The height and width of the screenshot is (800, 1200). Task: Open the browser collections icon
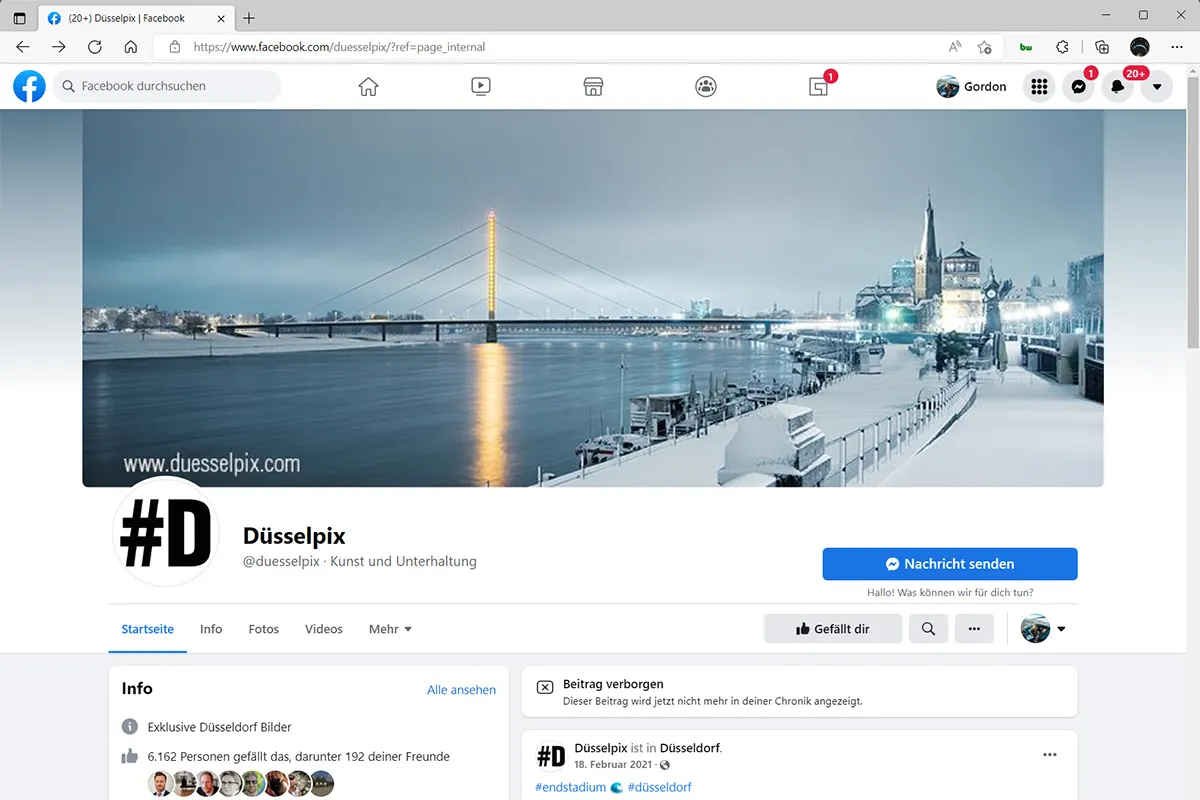1102,47
